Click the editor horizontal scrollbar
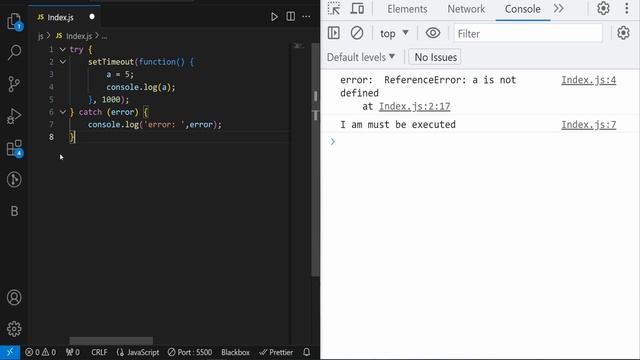Screen dimensions: 640x360 click(x=111, y=341)
